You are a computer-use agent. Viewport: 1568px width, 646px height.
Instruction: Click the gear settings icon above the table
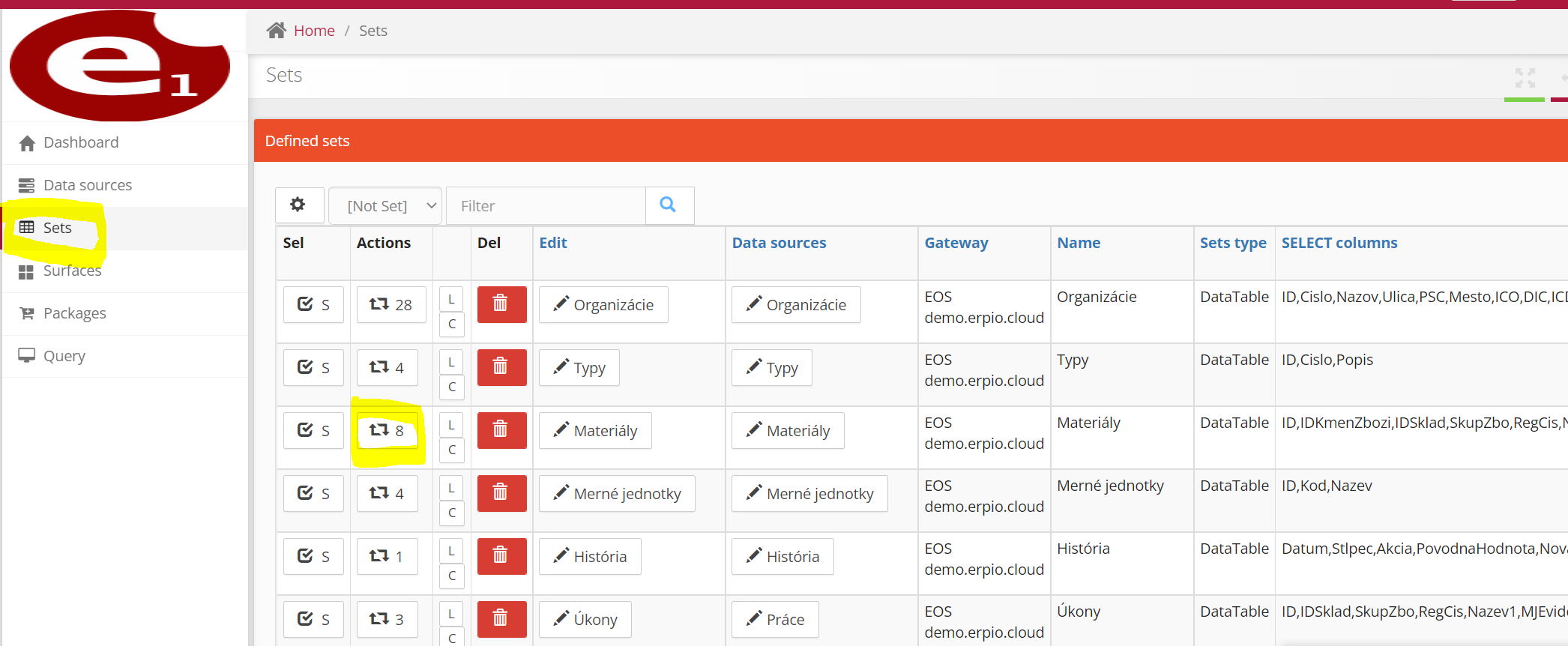298,205
